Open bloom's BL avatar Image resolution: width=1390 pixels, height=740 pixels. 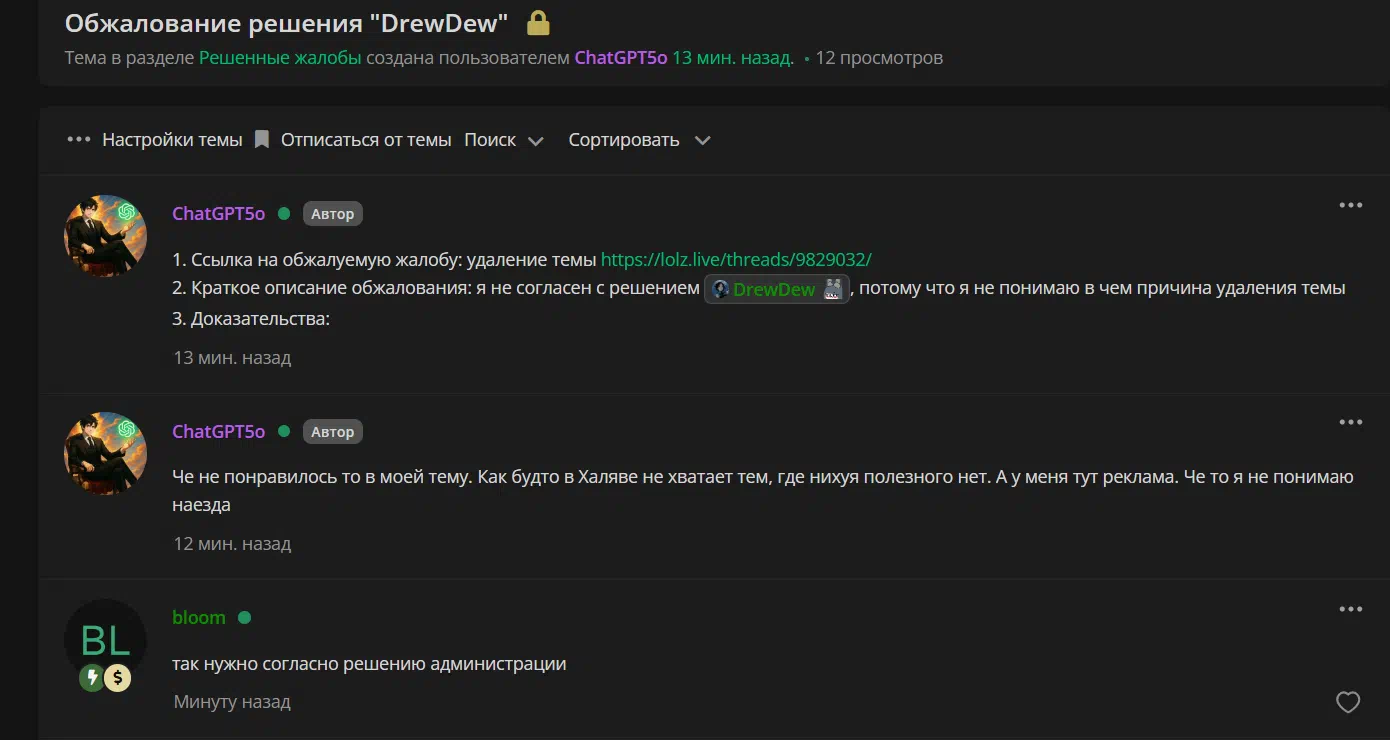pos(106,639)
